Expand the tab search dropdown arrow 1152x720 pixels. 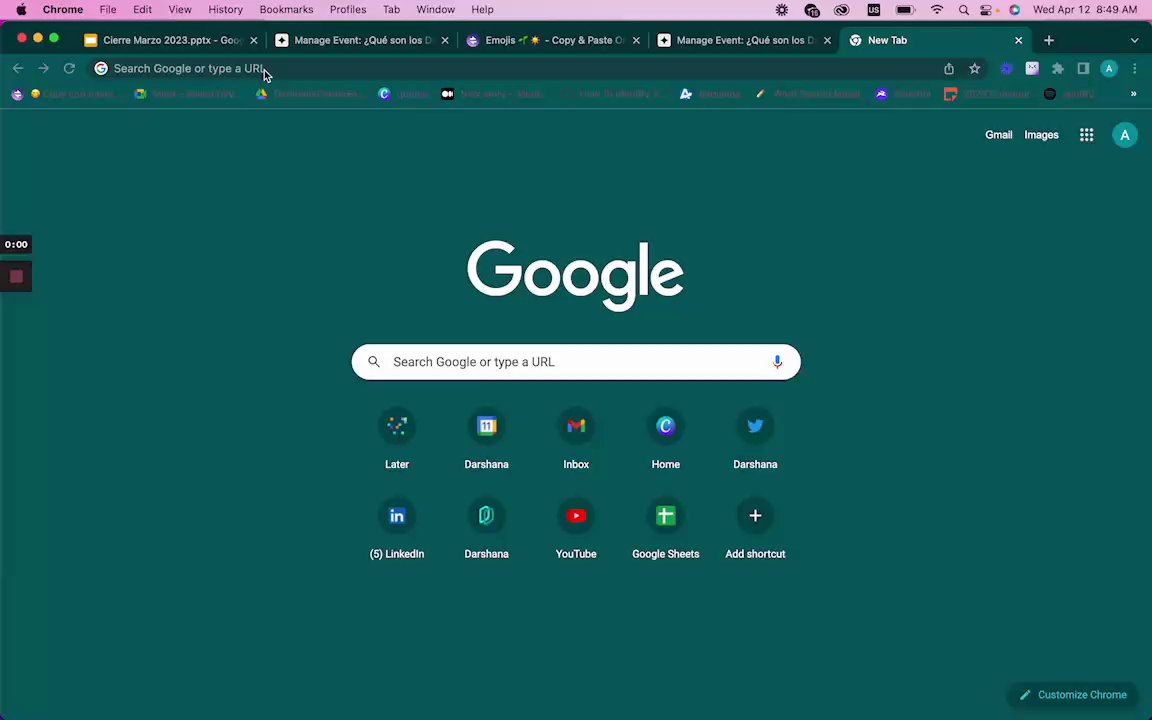point(1134,40)
